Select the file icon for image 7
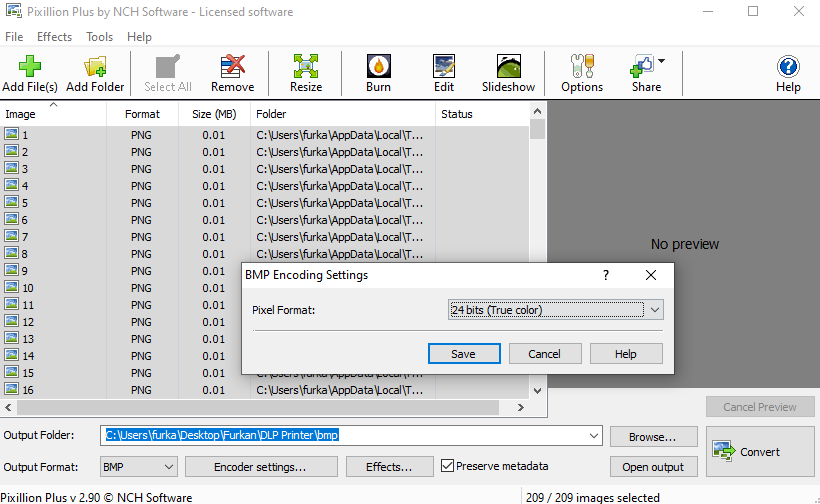 tap(12, 236)
